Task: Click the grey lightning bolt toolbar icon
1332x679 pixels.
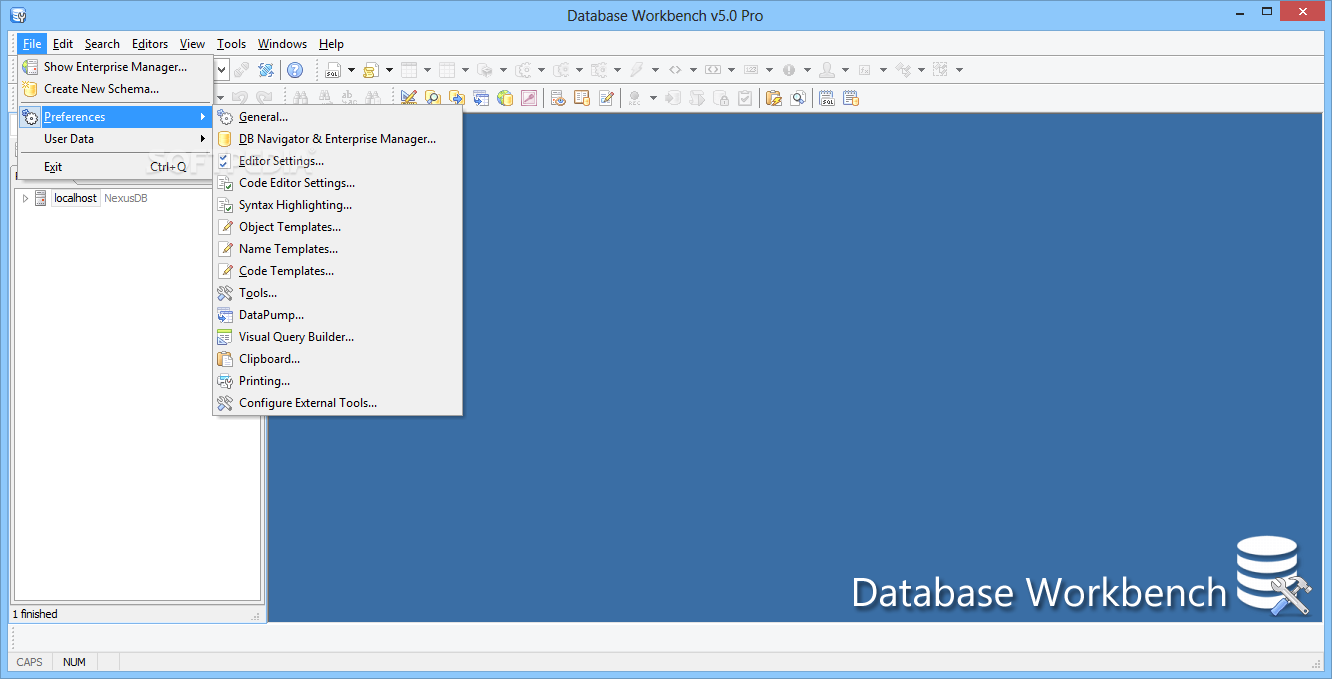Action: (636, 70)
